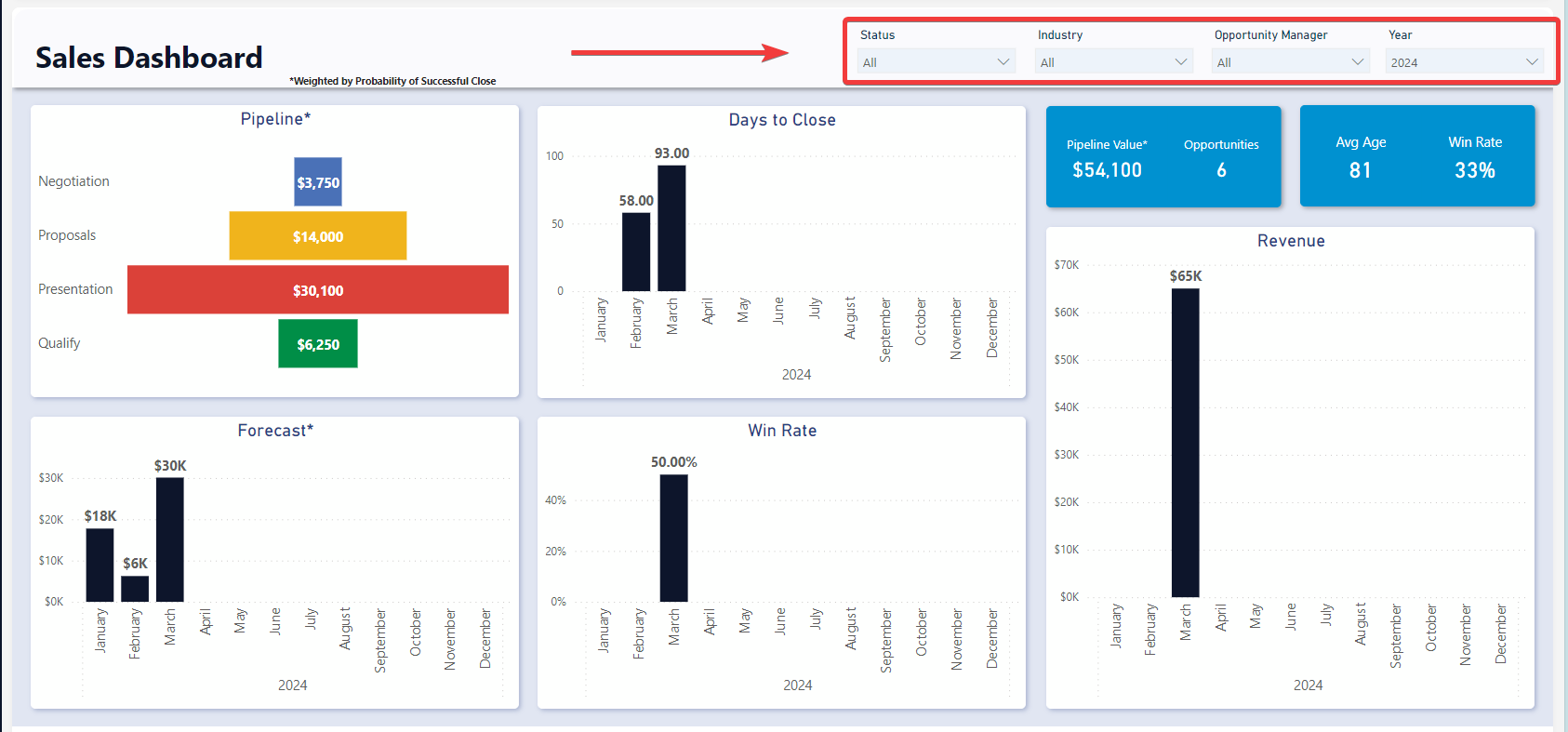Click the Pipeline* chart title
This screenshot has height=732, width=1568.
click(275, 119)
